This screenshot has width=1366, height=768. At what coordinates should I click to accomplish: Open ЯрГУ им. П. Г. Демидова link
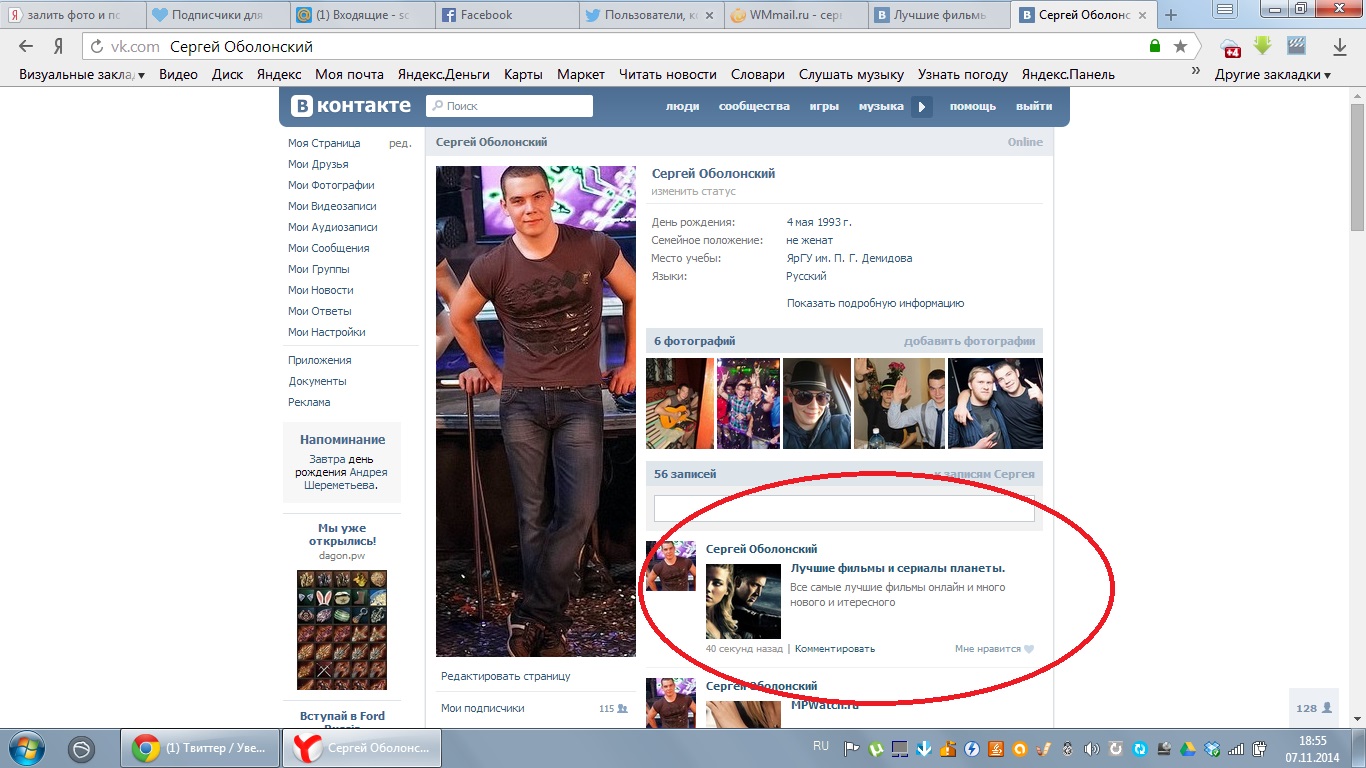pos(849,258)
